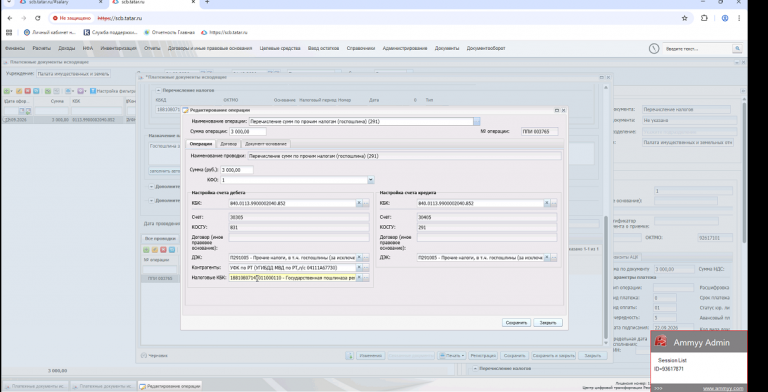
Task: Click the Не защищено site info chip
Action: 72,18
